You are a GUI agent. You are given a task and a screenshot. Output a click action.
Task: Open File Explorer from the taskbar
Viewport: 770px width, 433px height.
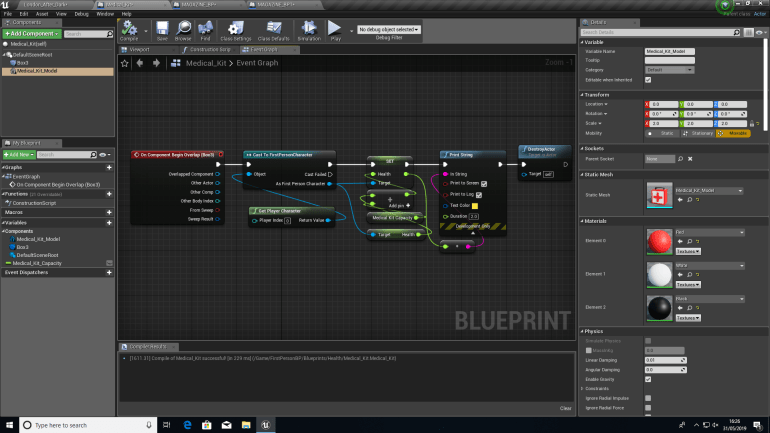point(246,425)
